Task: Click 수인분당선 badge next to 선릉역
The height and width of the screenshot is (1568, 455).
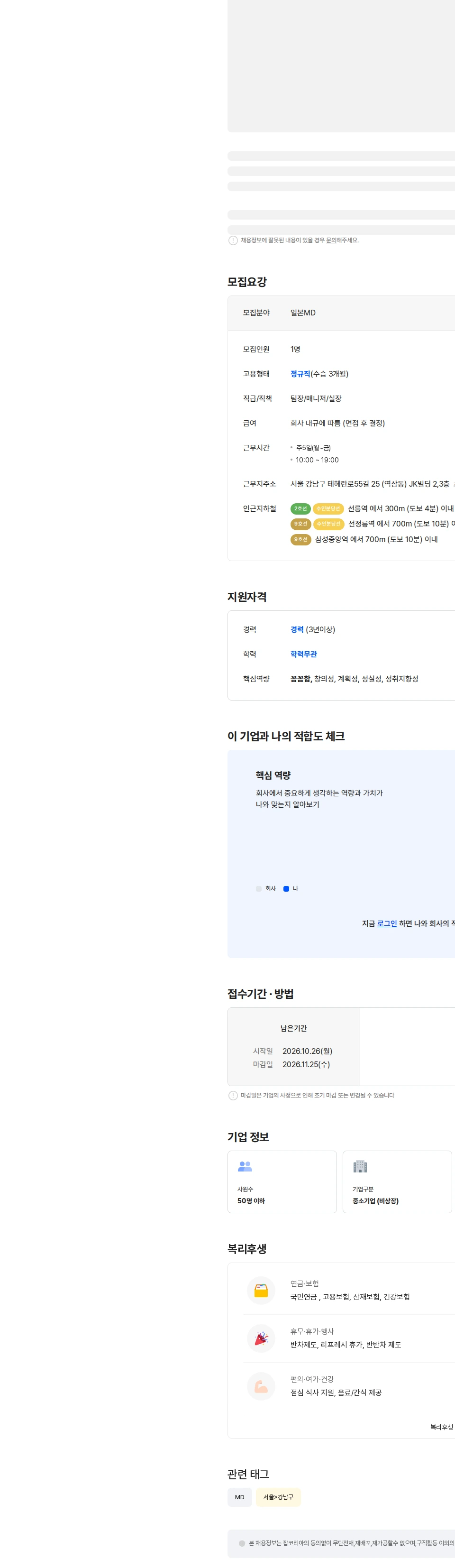Action: (x=328, y=509)
